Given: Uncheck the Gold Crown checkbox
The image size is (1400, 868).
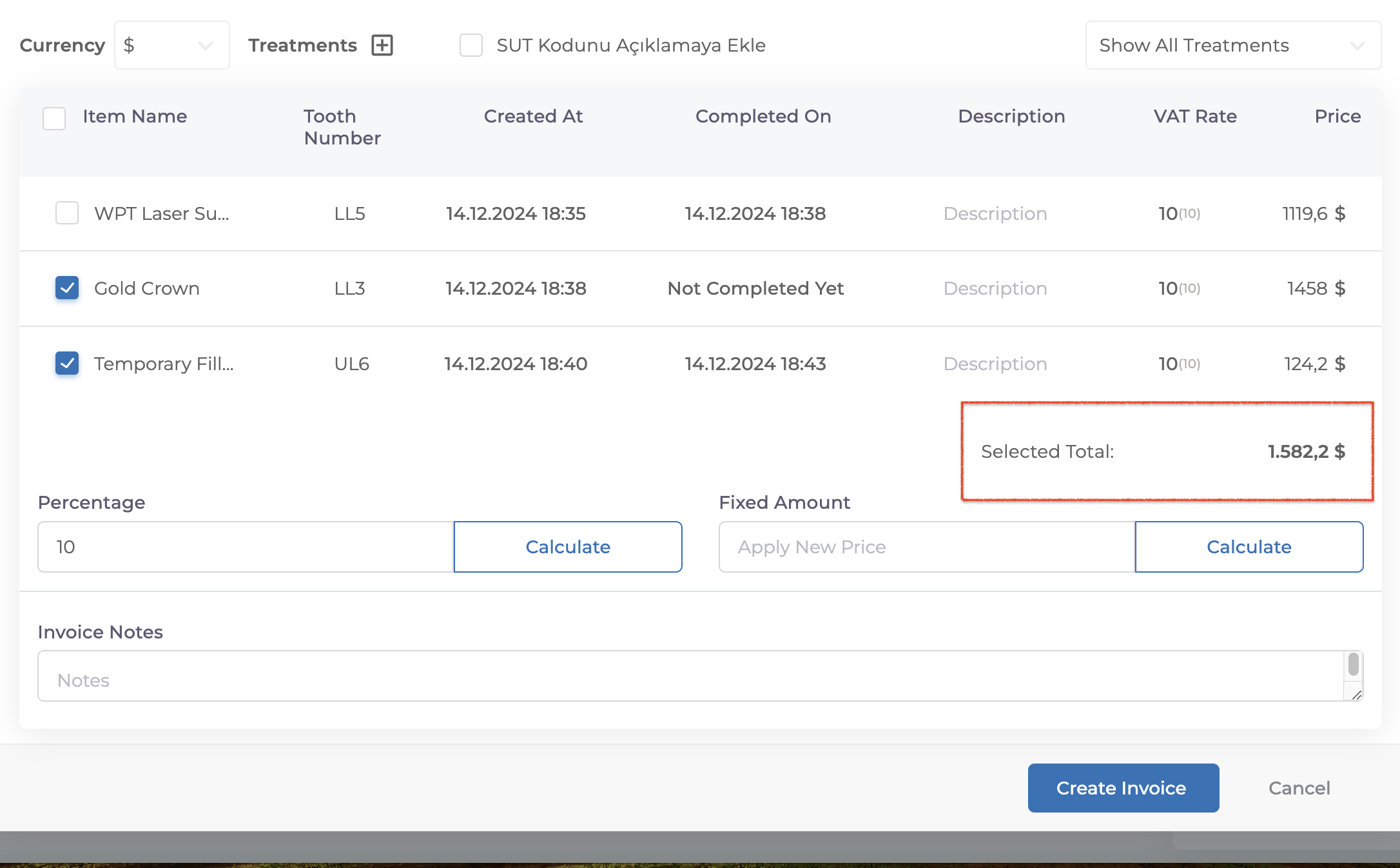Looking at the screenshot, I should tap(67, 288).
